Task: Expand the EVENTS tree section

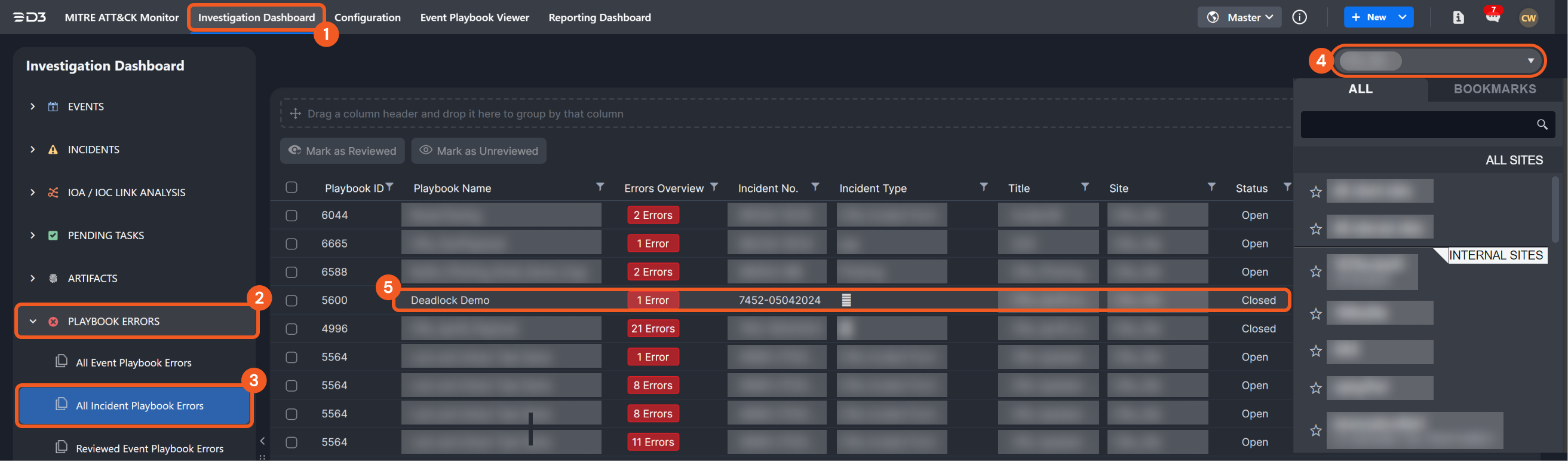Action: tap(33, 106)
